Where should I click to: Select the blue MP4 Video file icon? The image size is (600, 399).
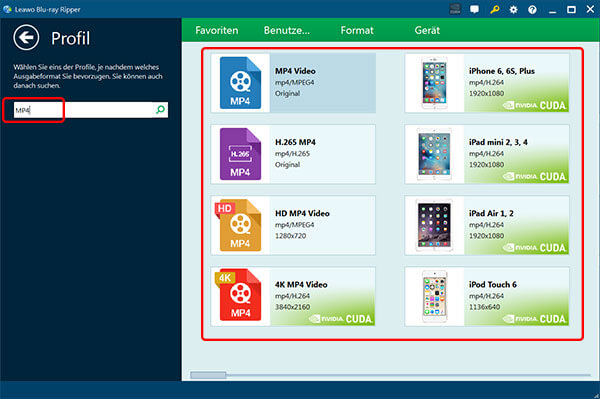pyautogui.click(x=240, y=83)
